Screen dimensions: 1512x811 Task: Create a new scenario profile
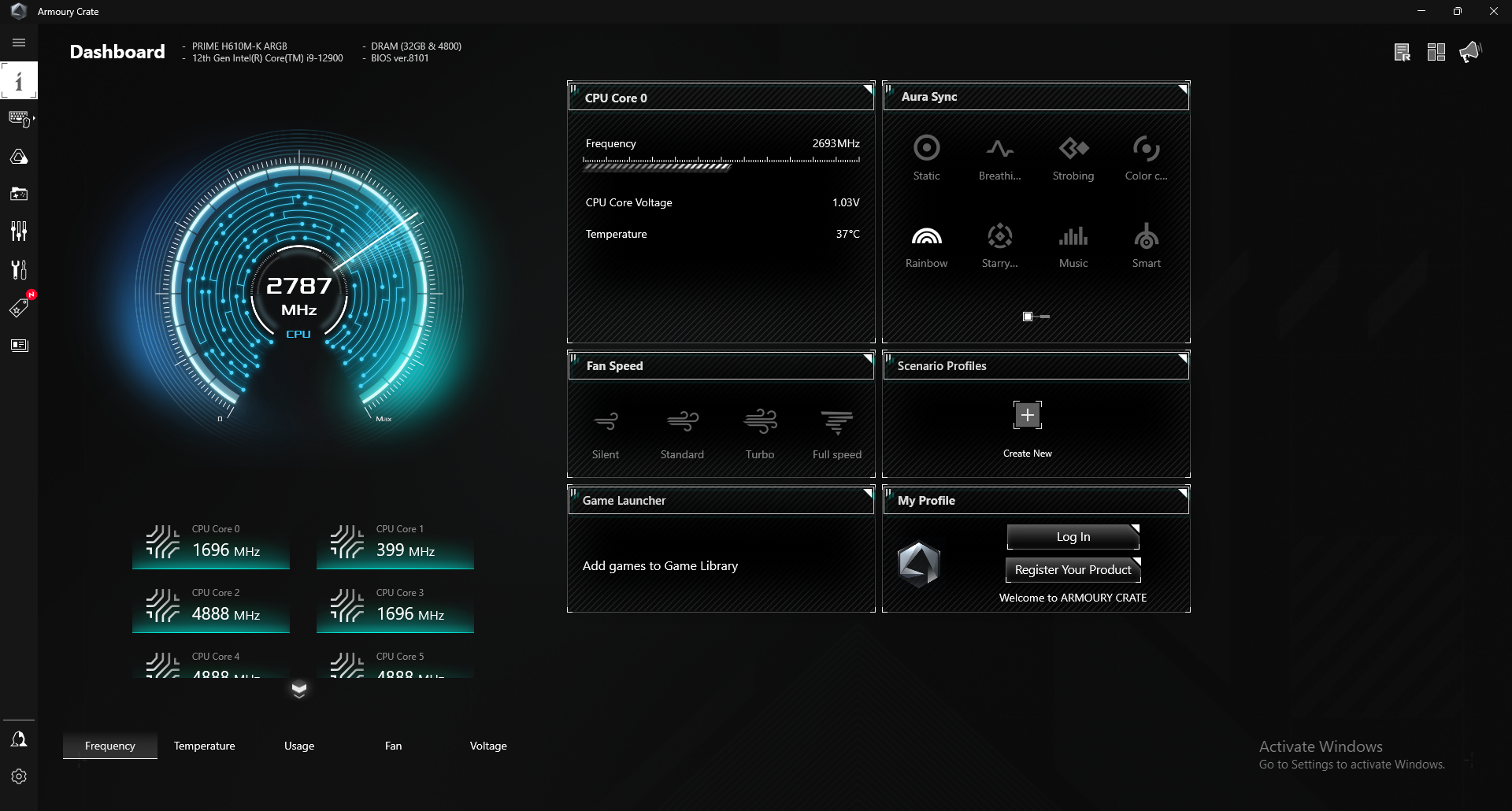1027,416
